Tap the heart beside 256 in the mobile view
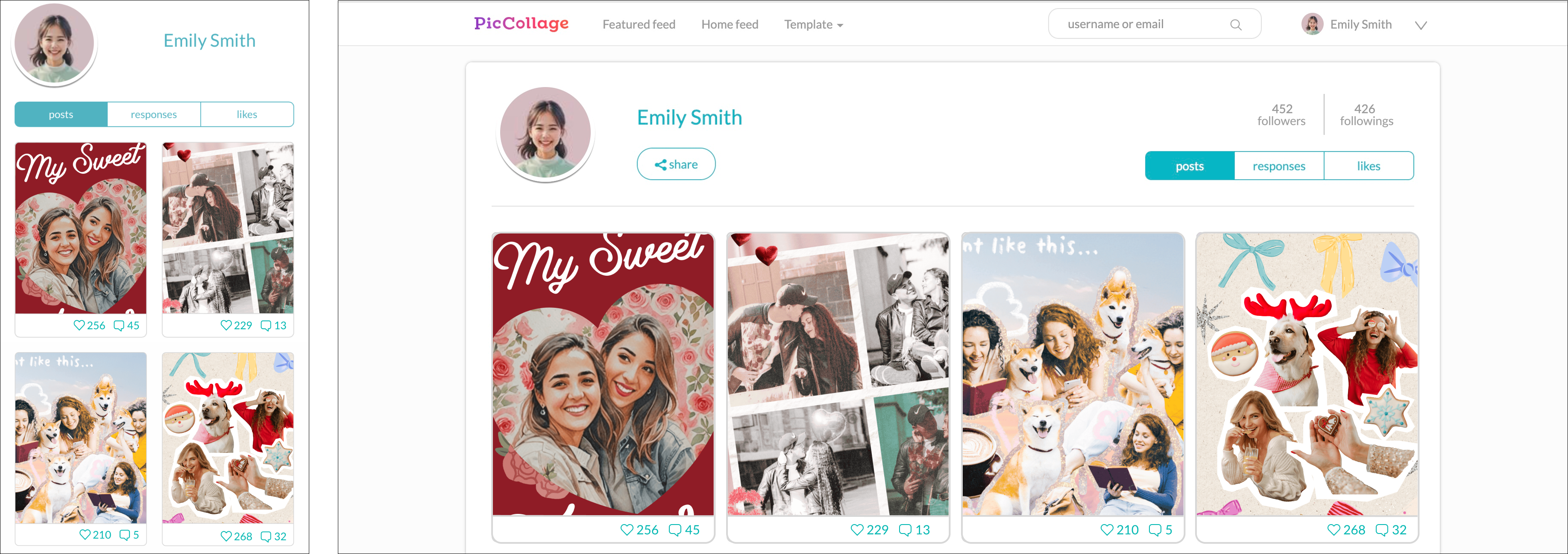Screen dimensions: 1568x554 click(79, 325)
